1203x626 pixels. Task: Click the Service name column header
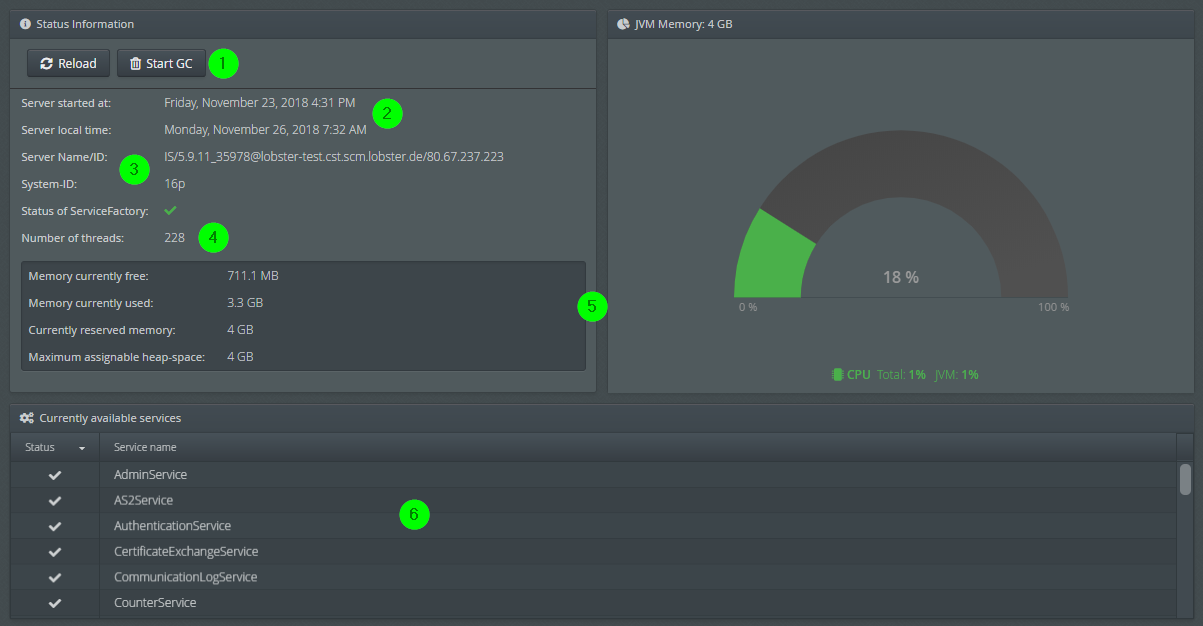[x=638, y=447]
